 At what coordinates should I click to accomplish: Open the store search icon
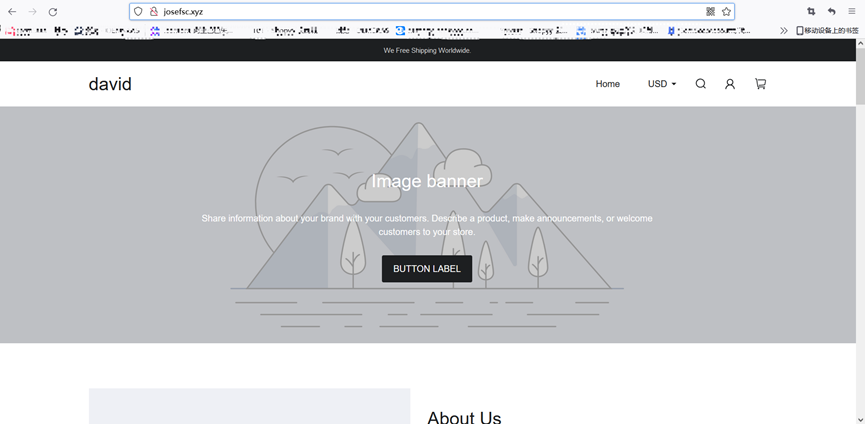point(701,84)
